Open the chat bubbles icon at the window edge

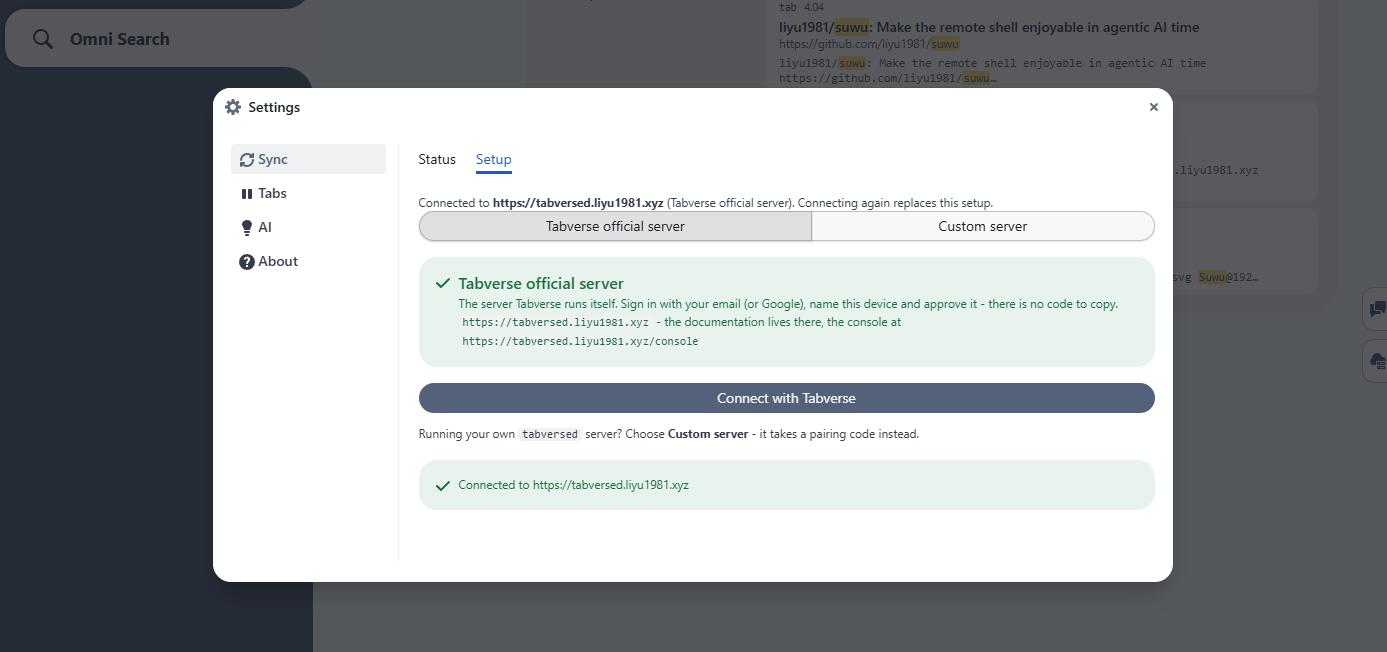pos(1376,309)
